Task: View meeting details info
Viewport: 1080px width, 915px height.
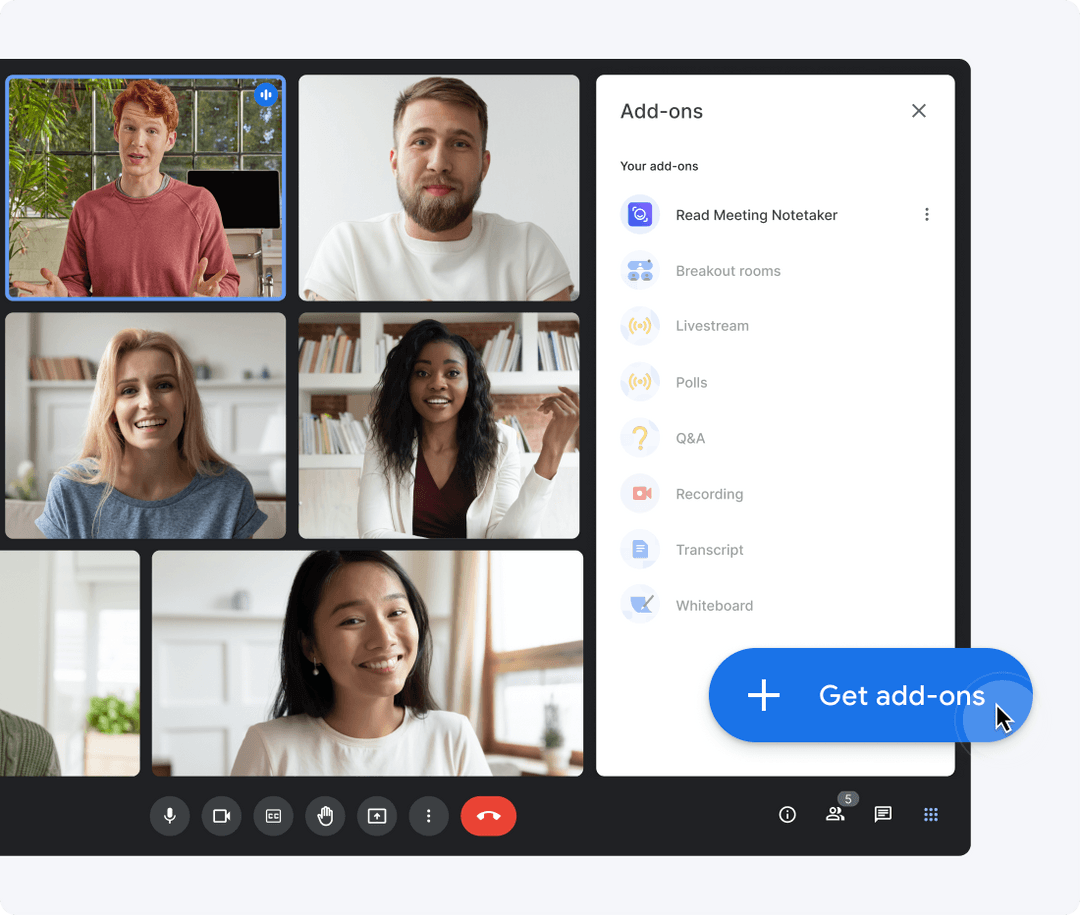Action: click(787, 815)
